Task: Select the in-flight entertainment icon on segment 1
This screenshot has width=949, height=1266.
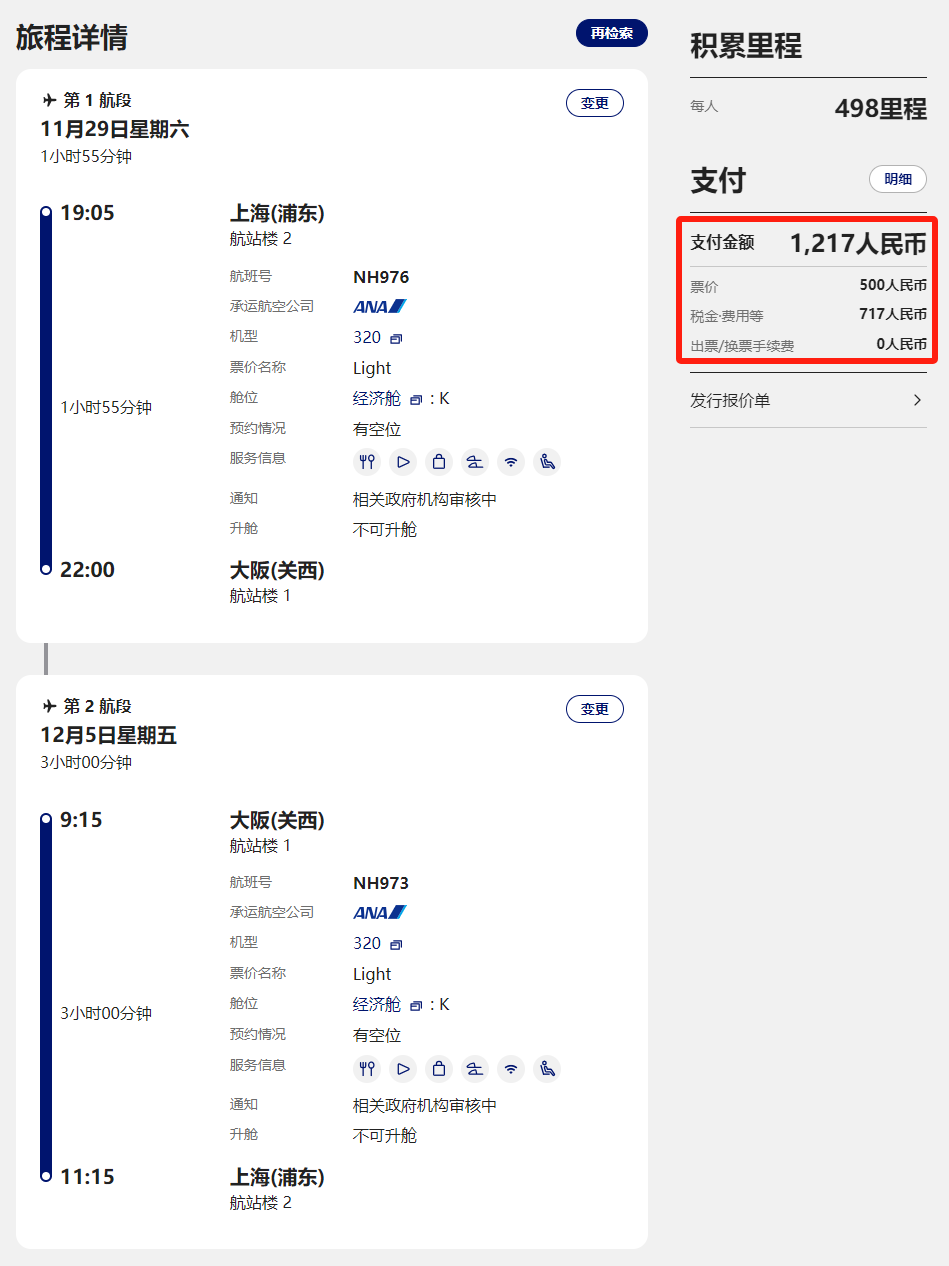Action: click(x=402, y=461)
